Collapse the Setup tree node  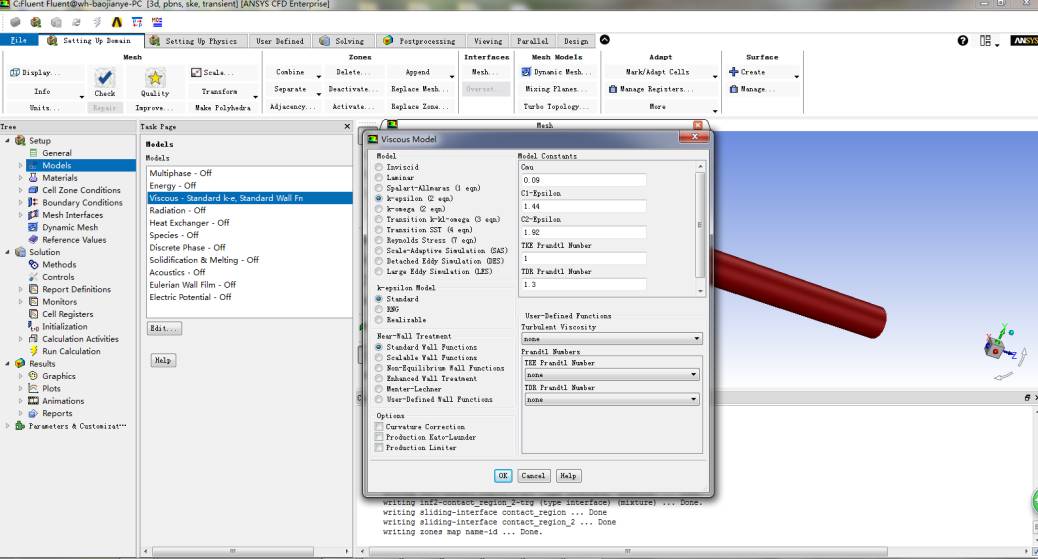[x=7, y=140]
